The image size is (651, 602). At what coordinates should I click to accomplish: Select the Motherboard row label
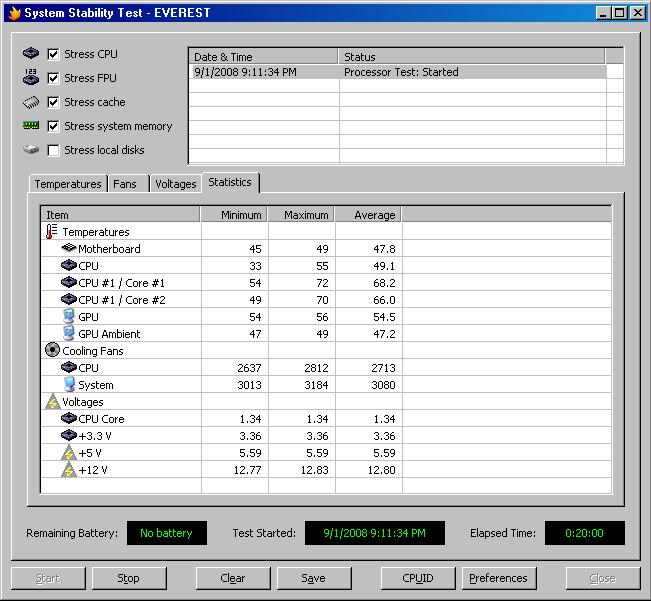click(x=109, y=249)
